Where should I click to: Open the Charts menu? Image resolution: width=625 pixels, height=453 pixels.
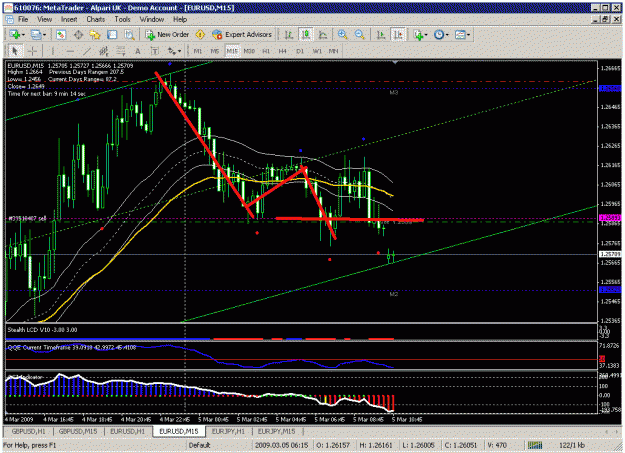pos(96,19)
